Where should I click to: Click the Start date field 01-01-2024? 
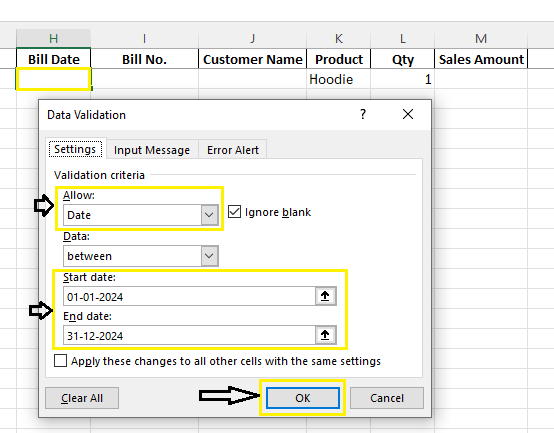[189, 296]
